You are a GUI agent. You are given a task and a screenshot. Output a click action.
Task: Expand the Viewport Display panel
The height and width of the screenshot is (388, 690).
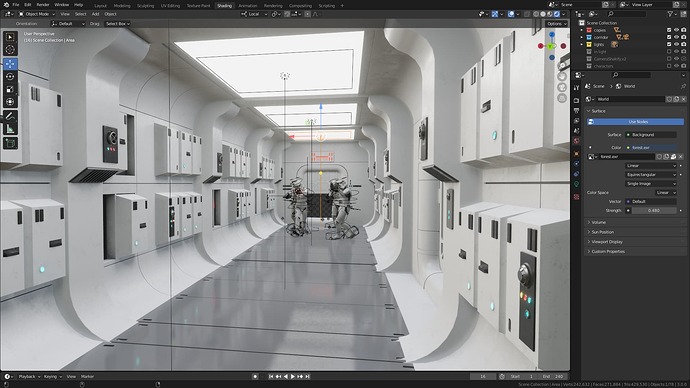pos(635,242)
